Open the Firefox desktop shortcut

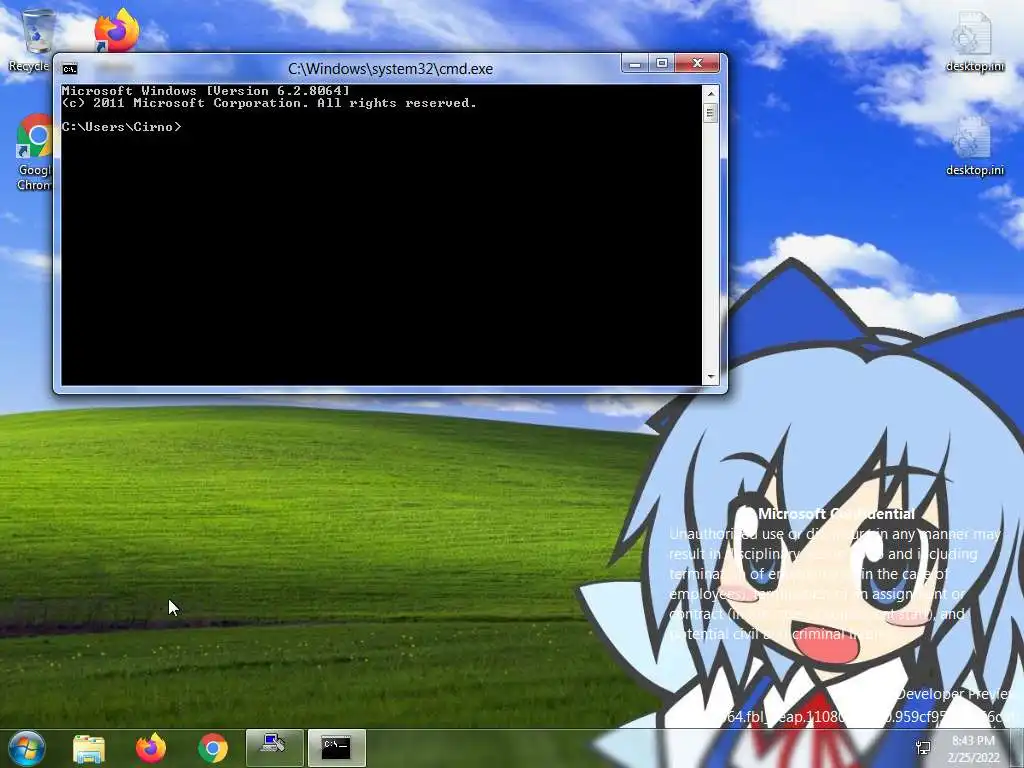(116, 31)
